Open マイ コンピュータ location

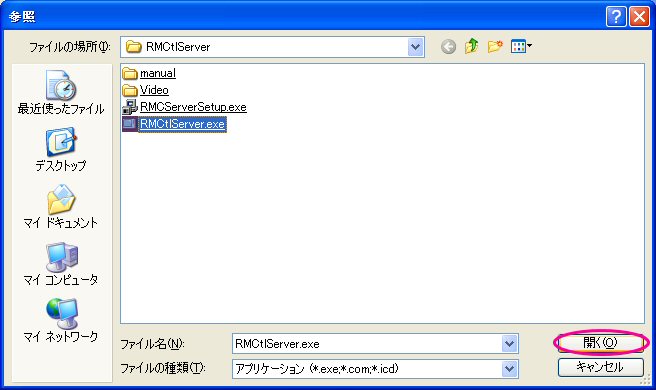(x=61, y=264)
